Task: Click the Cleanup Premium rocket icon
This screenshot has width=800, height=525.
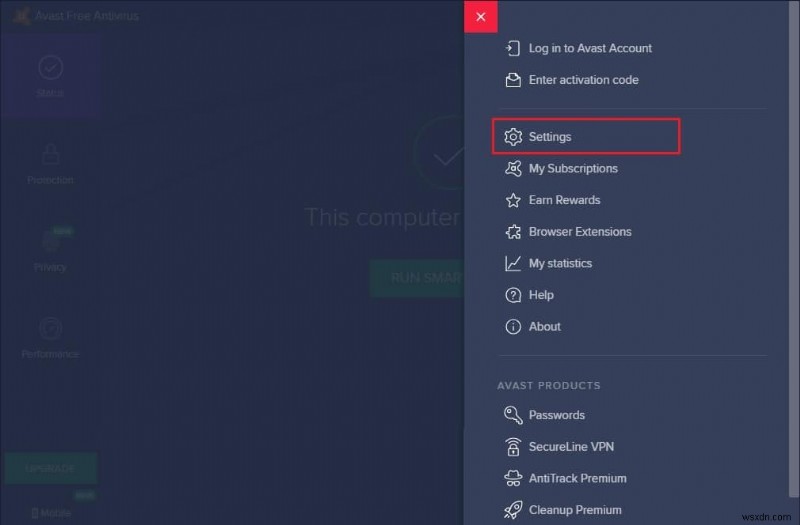Action: click(513, 510)
